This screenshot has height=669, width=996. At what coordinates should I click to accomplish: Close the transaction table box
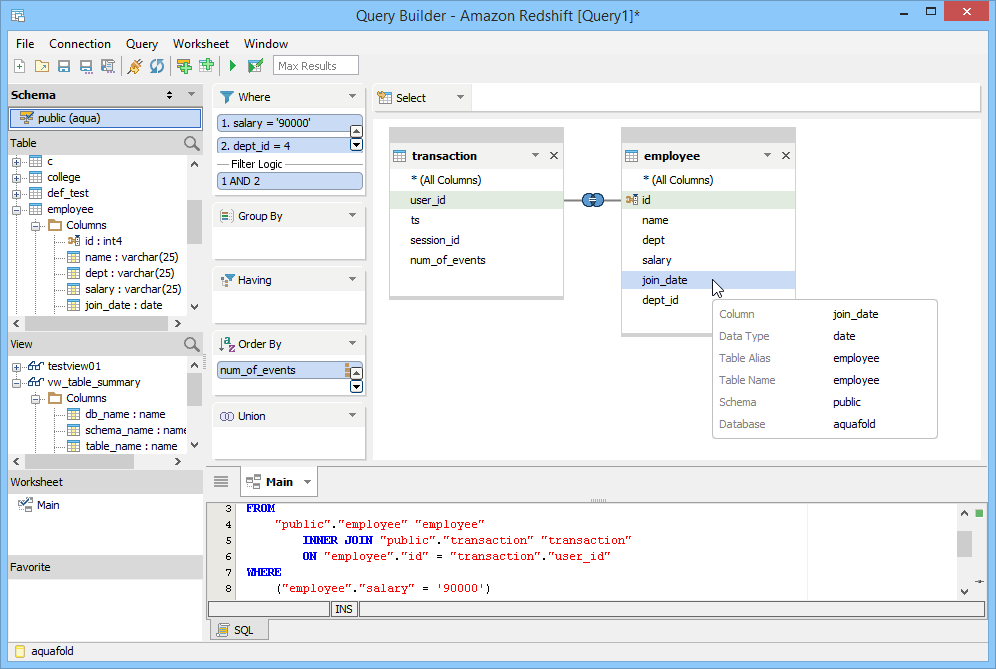click(x=554, y=156)
